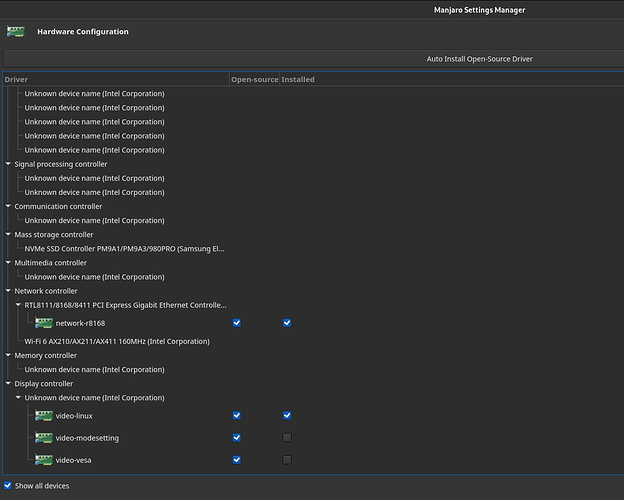Toggle network-r8168 Installed checkbox
This screenshot has height=500, width=624.
pos(287,323)
